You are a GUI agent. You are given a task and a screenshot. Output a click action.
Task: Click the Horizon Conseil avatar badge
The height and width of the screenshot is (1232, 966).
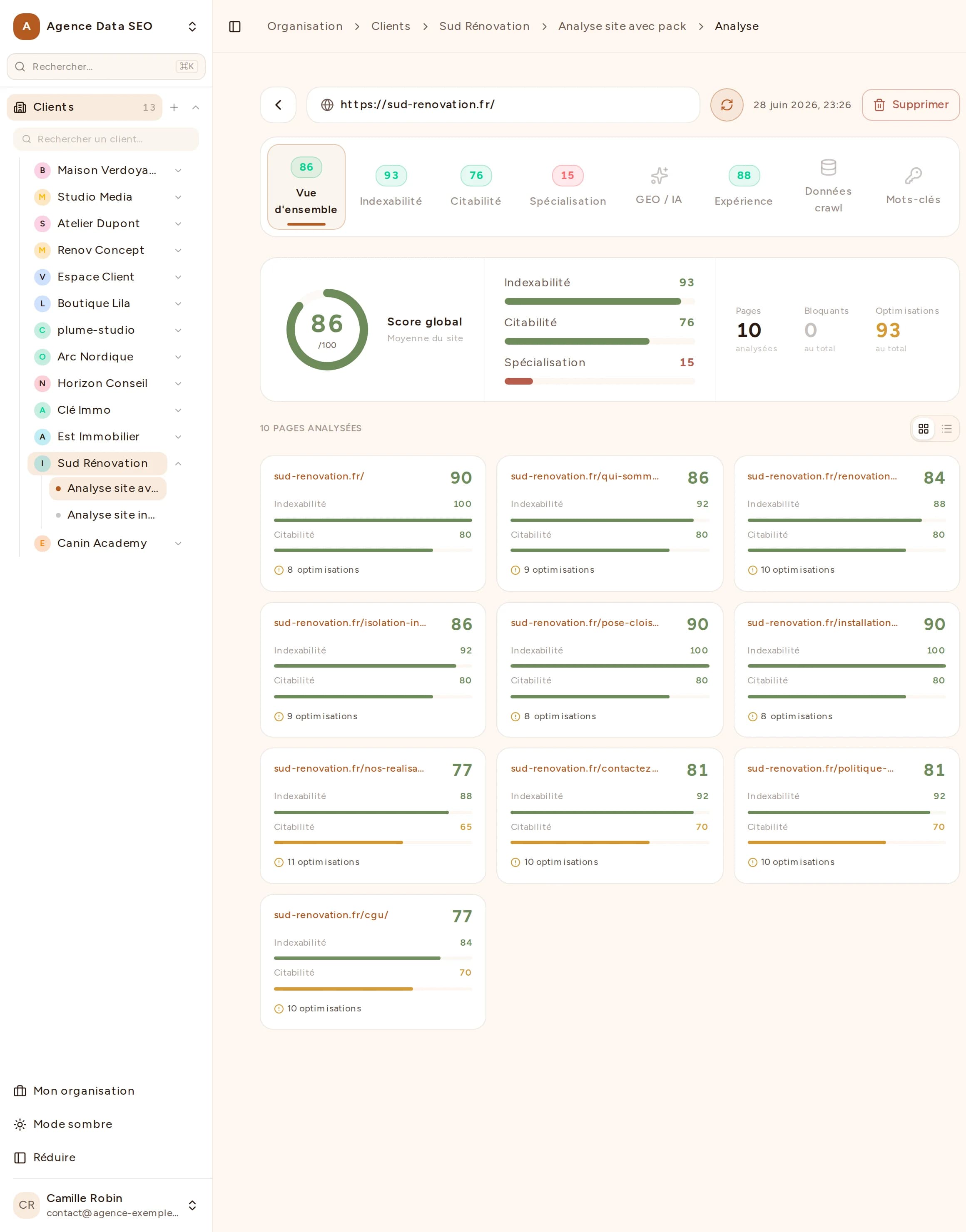(42, 383)
